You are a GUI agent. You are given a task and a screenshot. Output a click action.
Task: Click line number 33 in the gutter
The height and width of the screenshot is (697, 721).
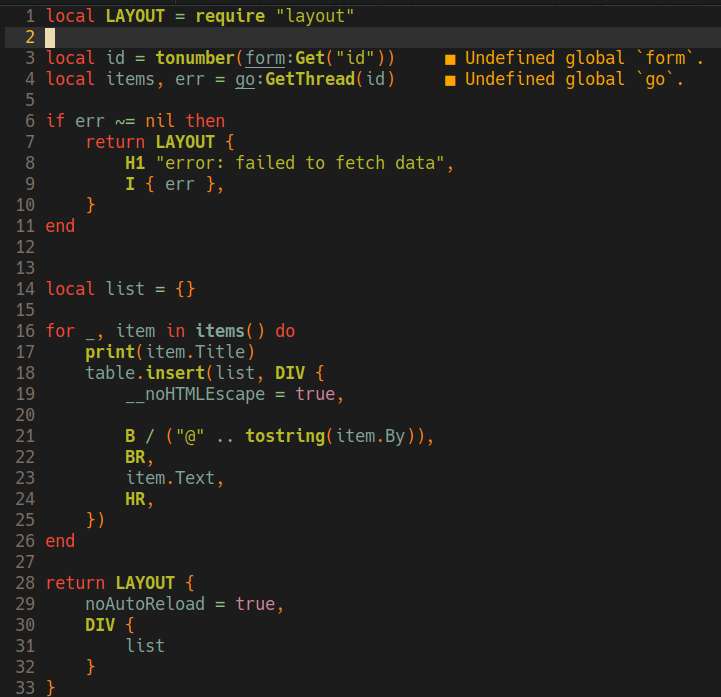coord(25,688)
